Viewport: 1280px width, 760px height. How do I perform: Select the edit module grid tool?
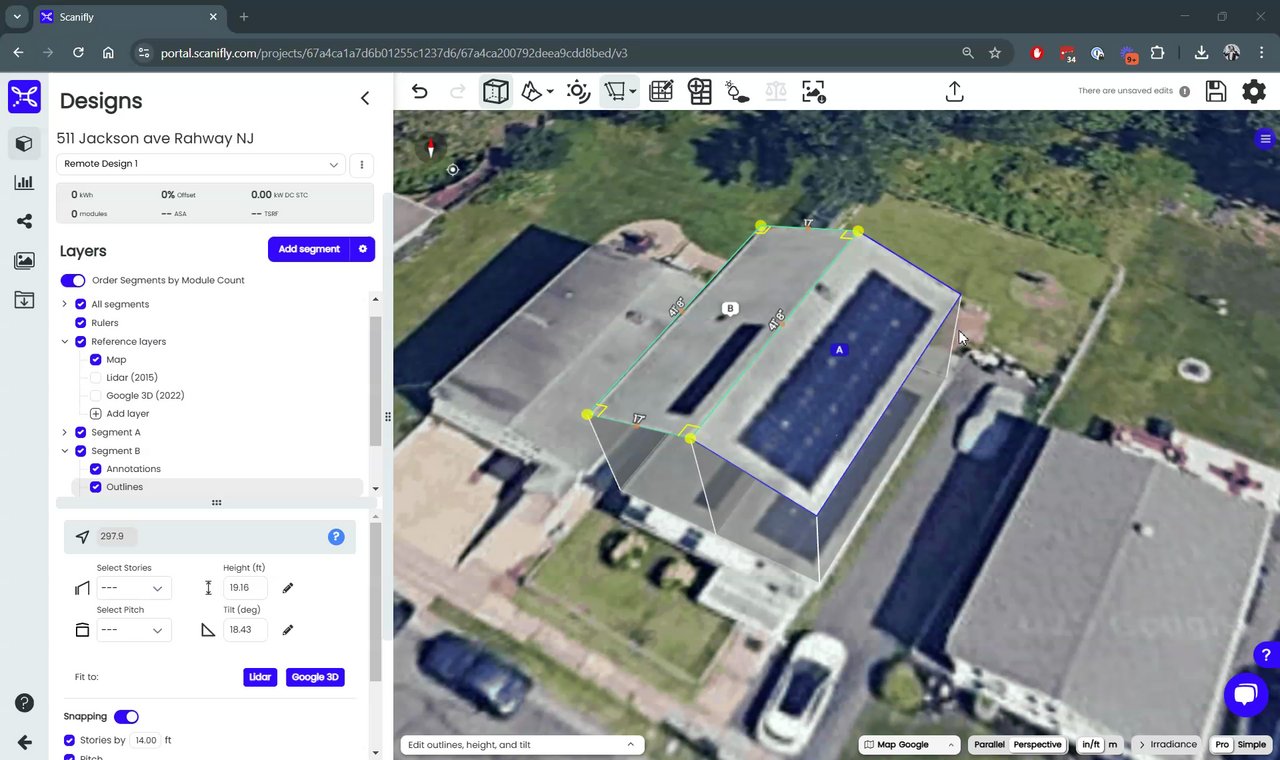pos(661,92)
